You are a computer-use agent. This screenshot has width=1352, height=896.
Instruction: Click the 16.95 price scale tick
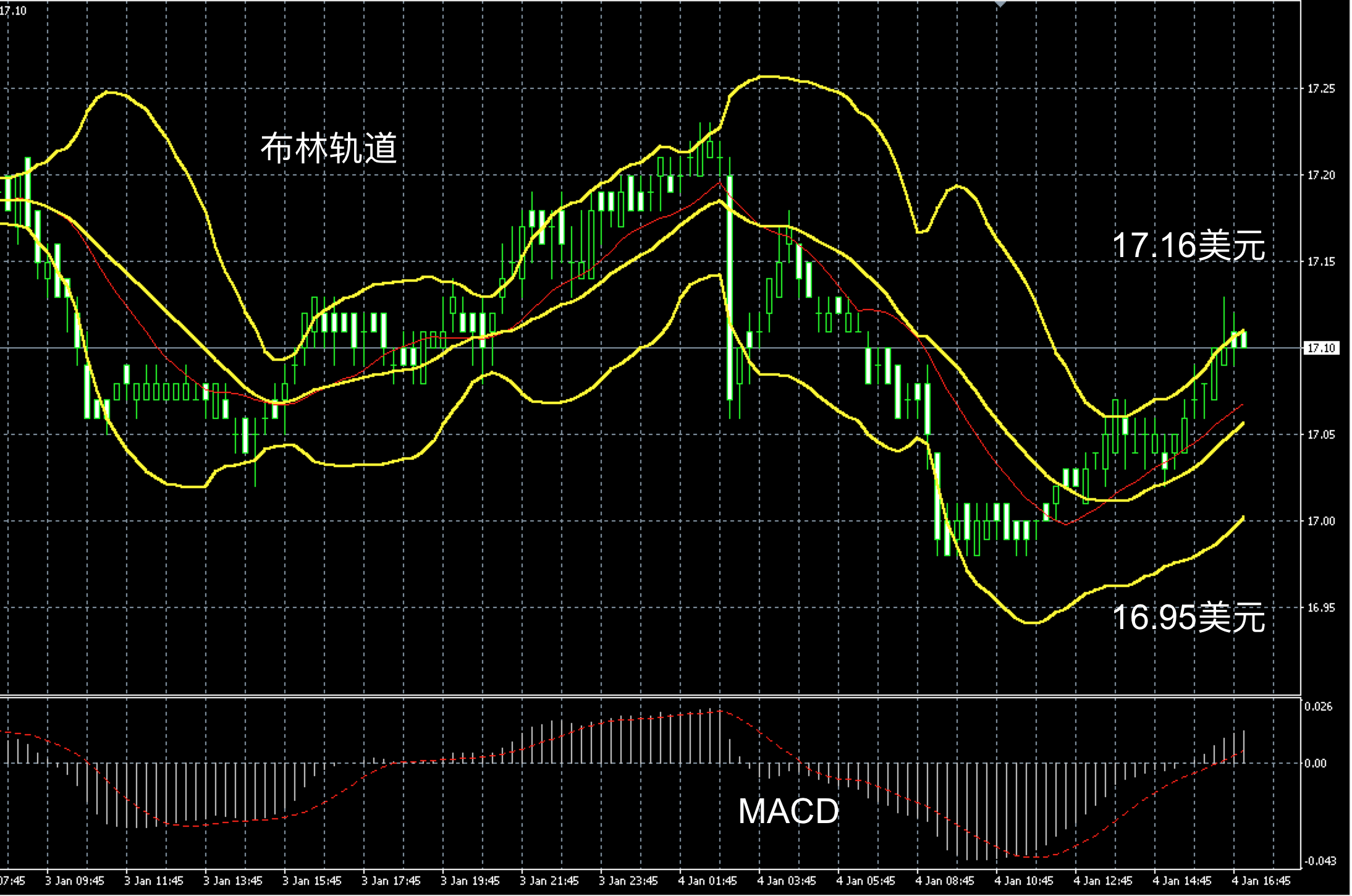pos(1320,608)
